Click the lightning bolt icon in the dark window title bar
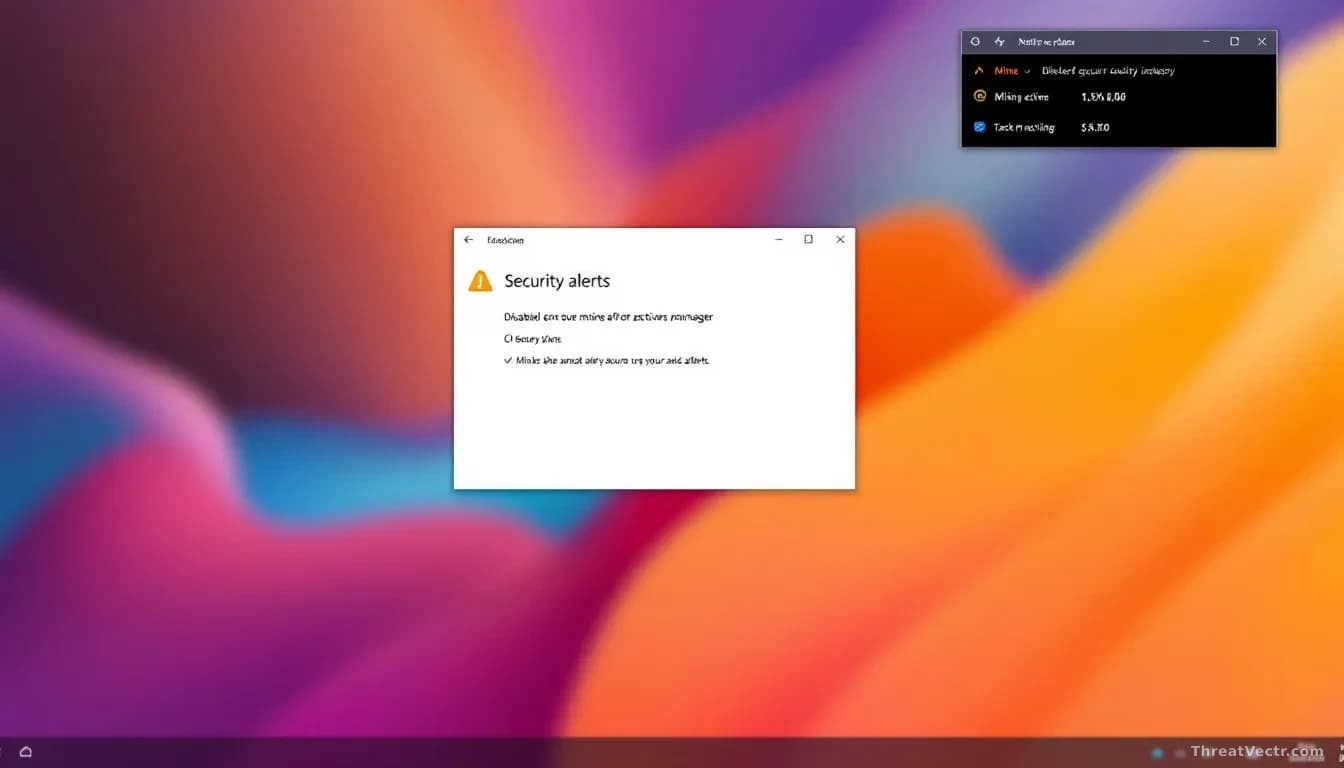1344x768 pixels. [999, 42]
